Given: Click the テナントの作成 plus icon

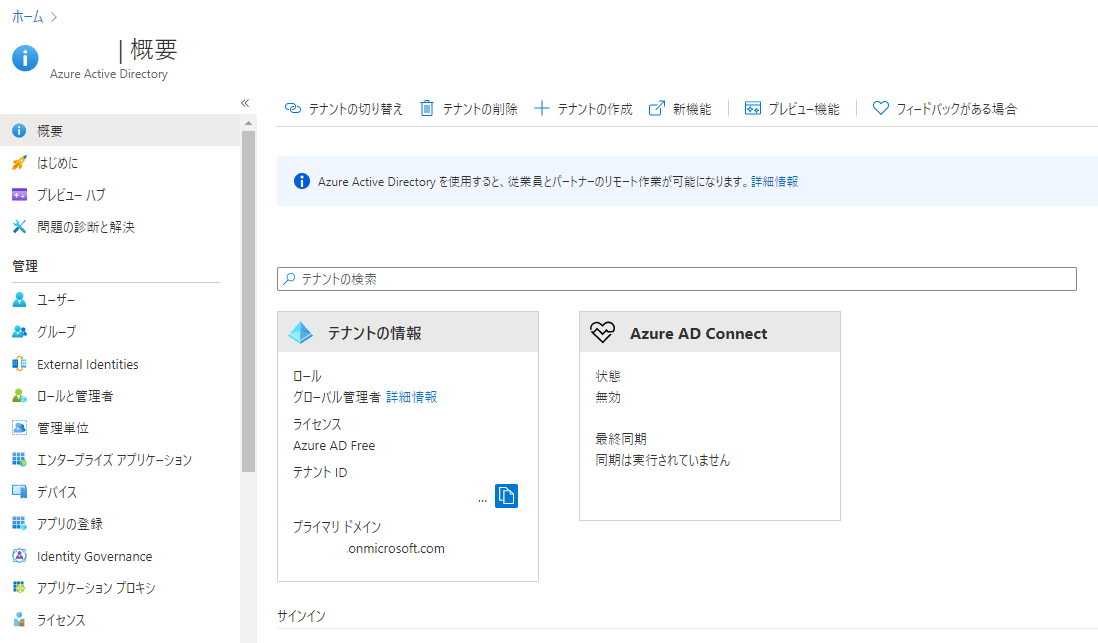Looking at the screenshot, I should 541,109.
